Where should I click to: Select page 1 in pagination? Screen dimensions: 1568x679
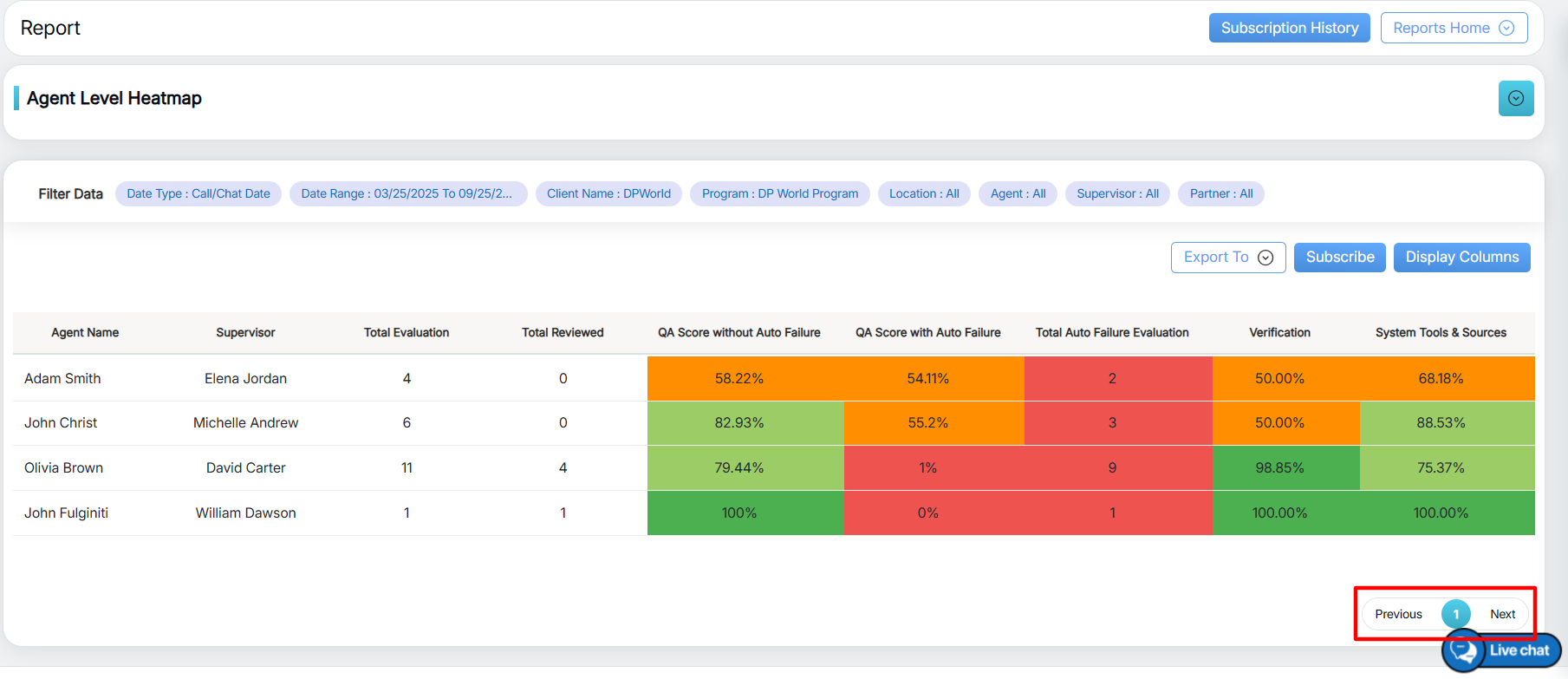1455,614
